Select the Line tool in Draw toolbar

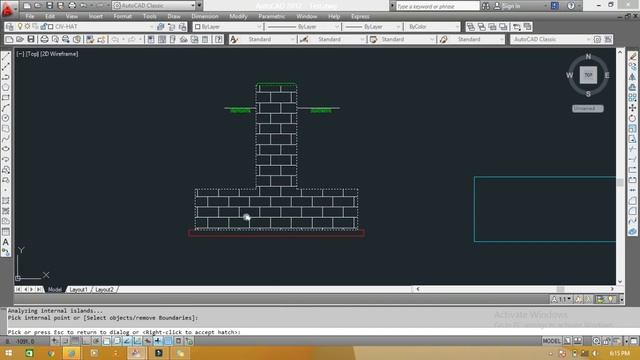6,57
